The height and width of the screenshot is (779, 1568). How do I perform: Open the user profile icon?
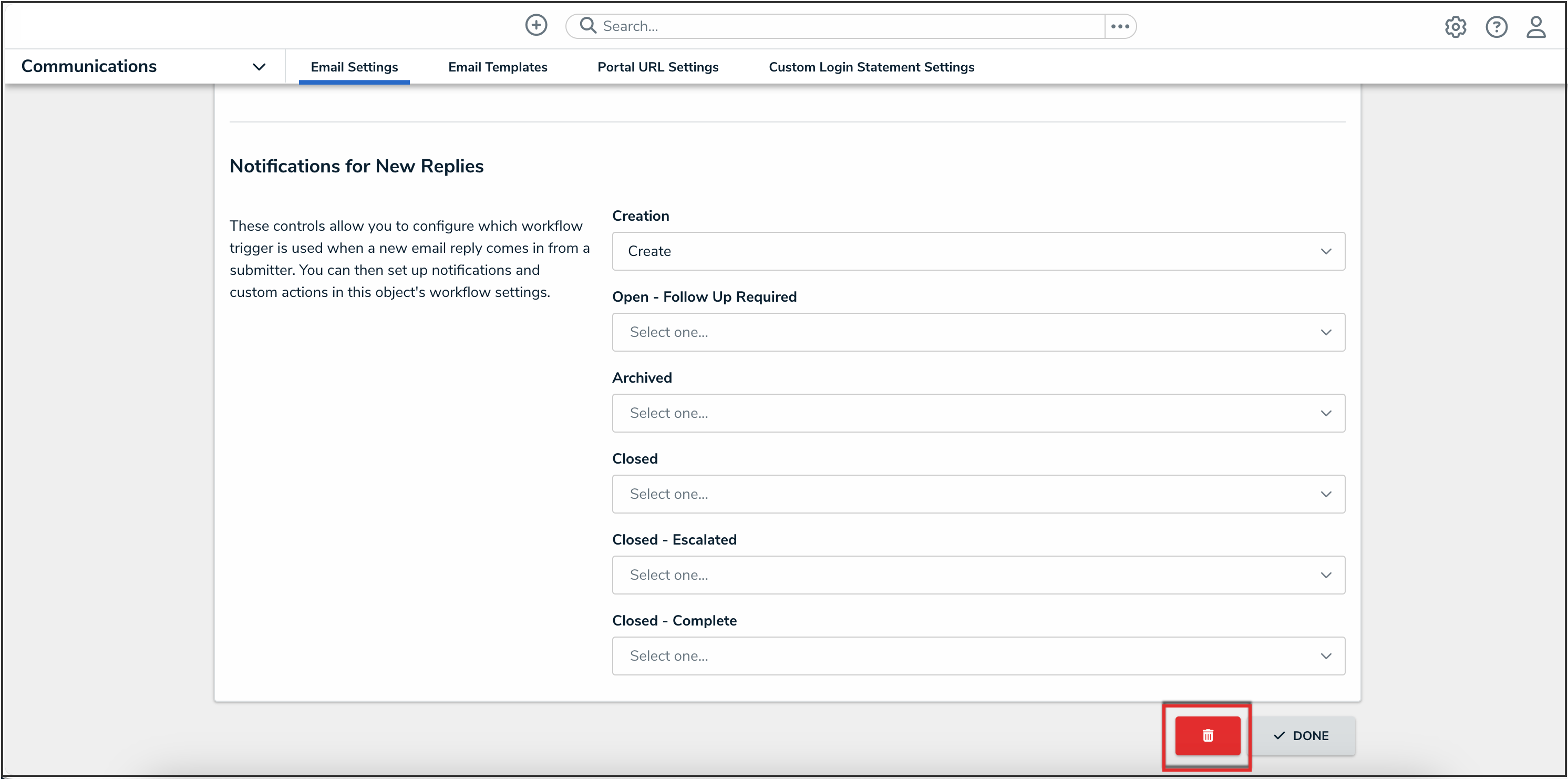(1536, 27)
